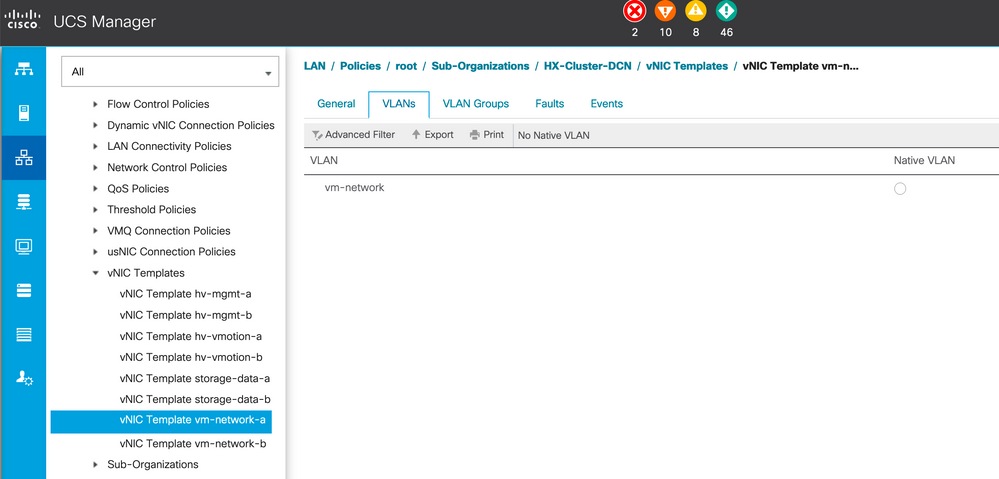
Task: Open the VM monitor sidebar icon
Action: point(24,247)
